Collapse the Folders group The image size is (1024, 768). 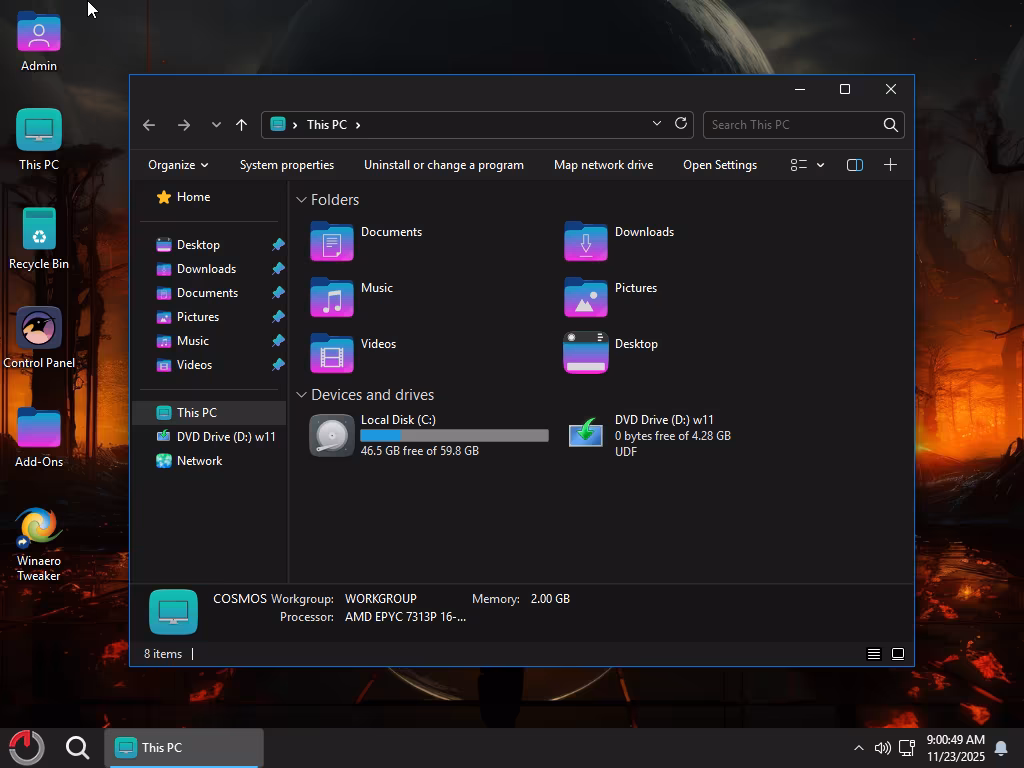301,200
